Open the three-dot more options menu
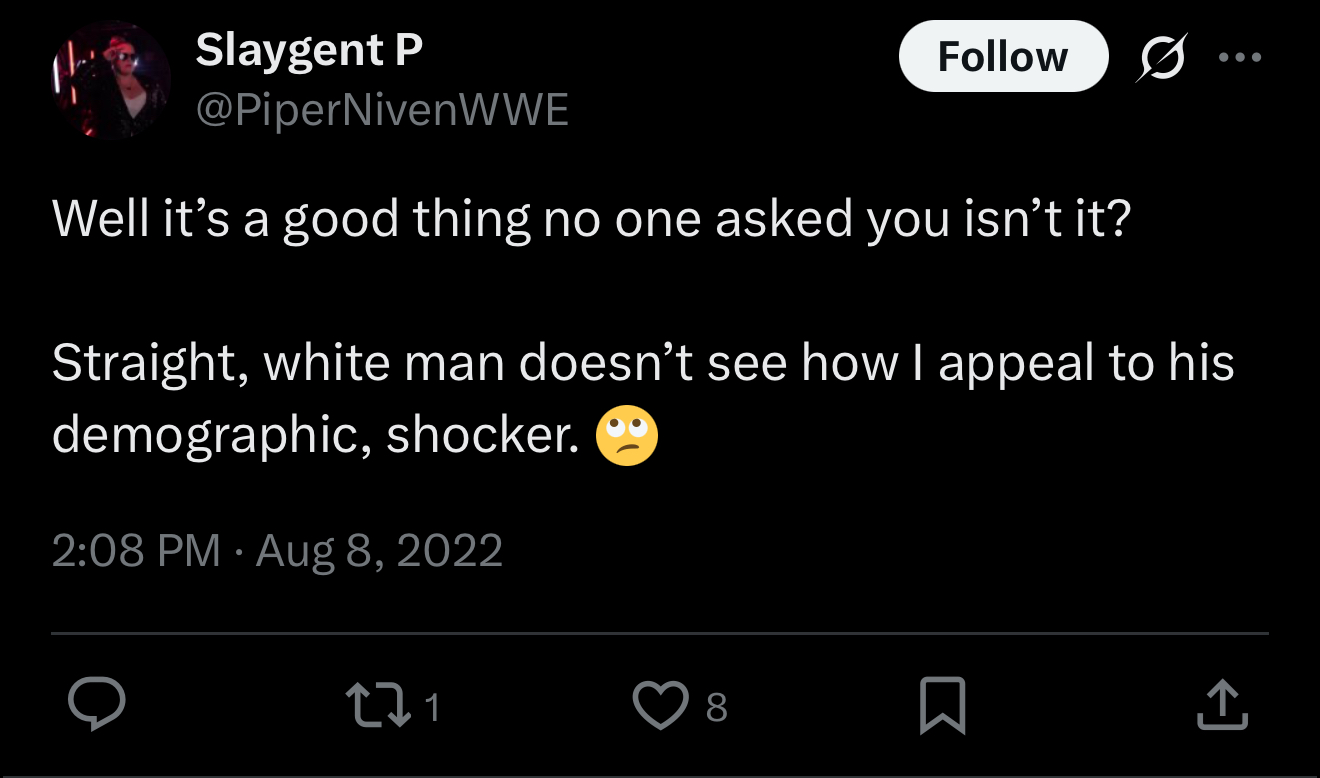1320x778 pixels. (x=1240, y=58)
